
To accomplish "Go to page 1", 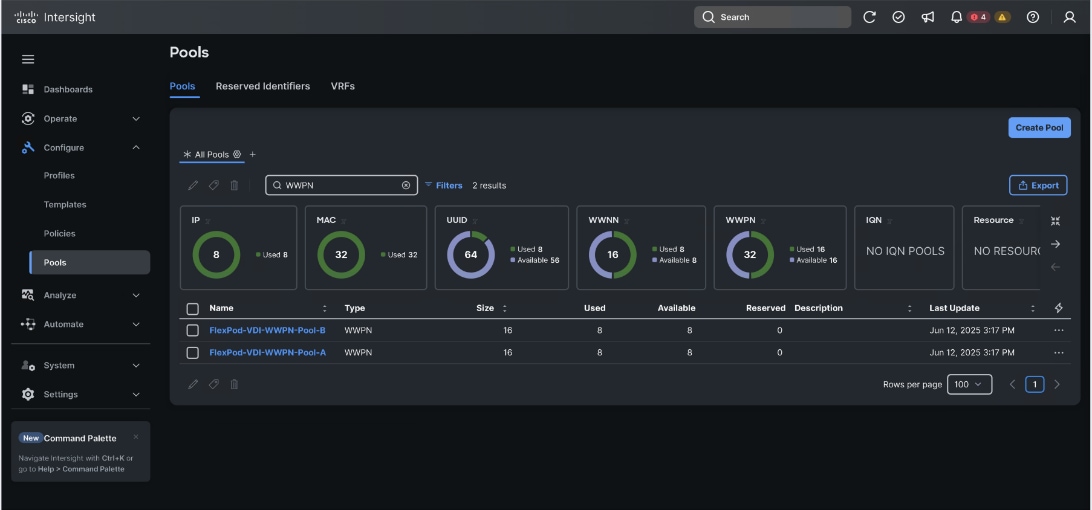I will coord(1035,385).
